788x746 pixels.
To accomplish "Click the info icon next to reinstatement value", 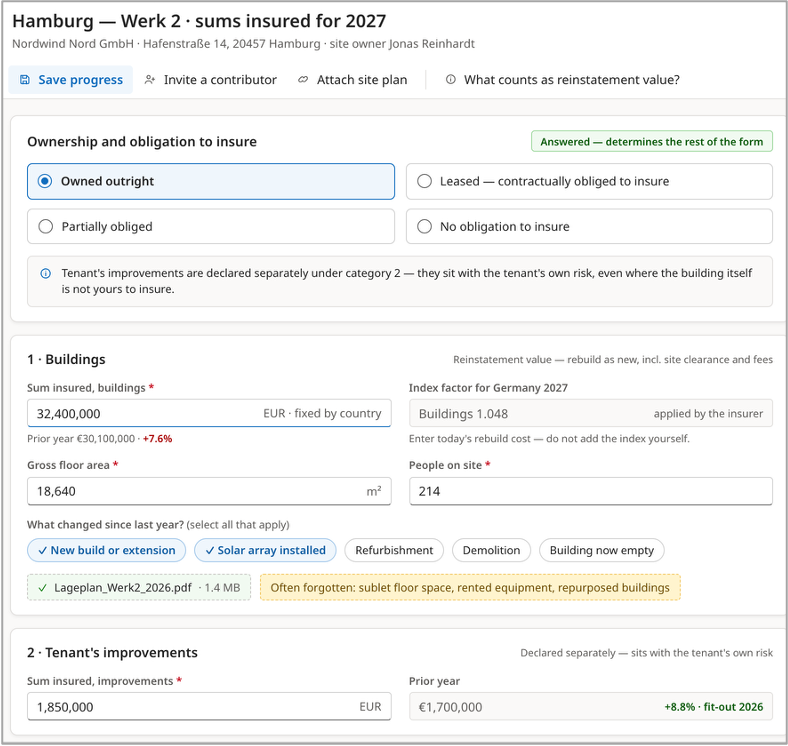I will point(451,79).
